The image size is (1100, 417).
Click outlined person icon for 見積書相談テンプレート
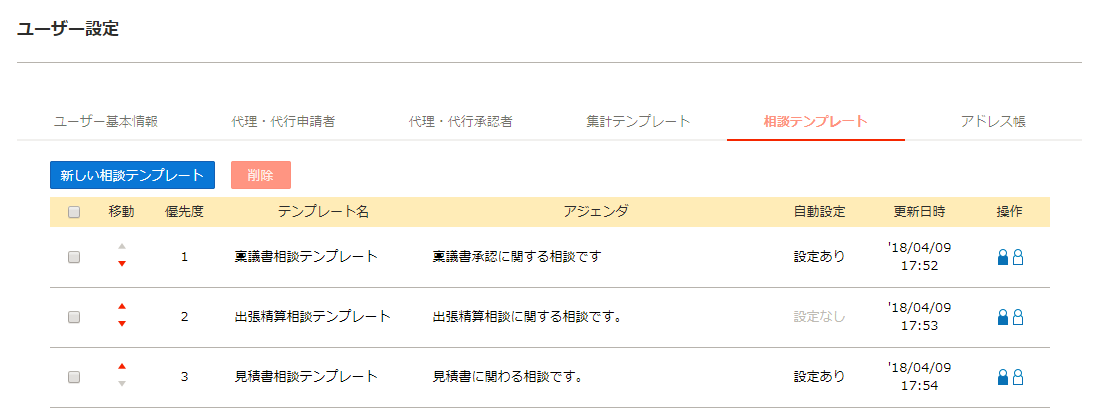pos(1018,378)
